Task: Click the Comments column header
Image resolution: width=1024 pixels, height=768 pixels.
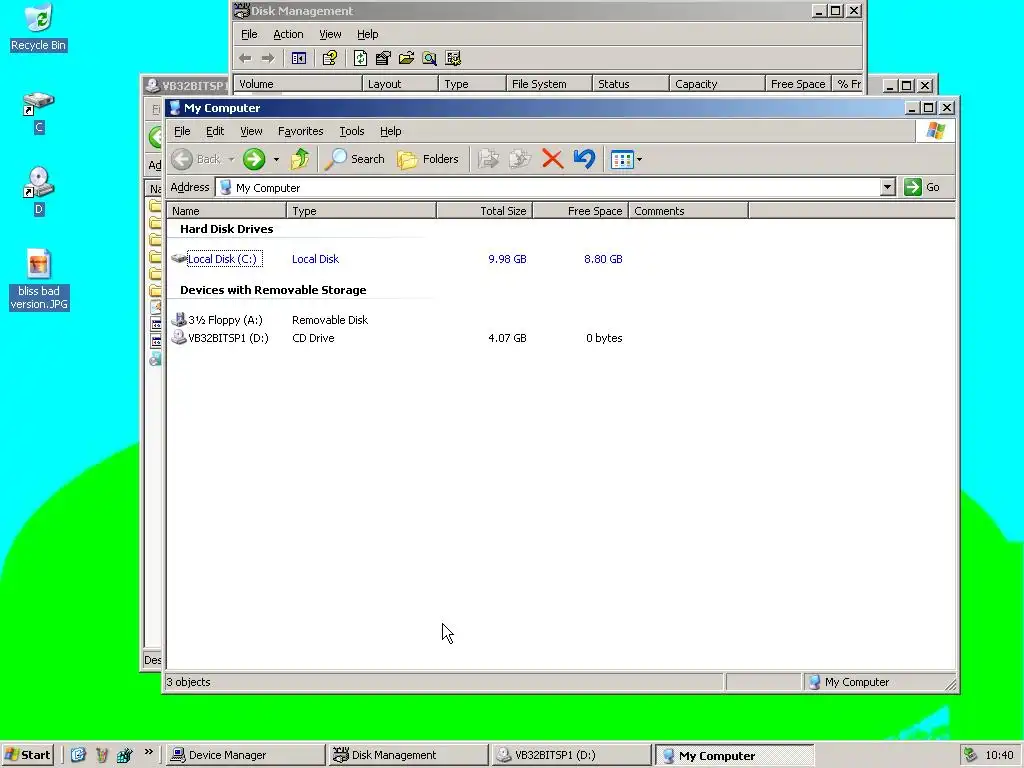Action: pos(688,211)
